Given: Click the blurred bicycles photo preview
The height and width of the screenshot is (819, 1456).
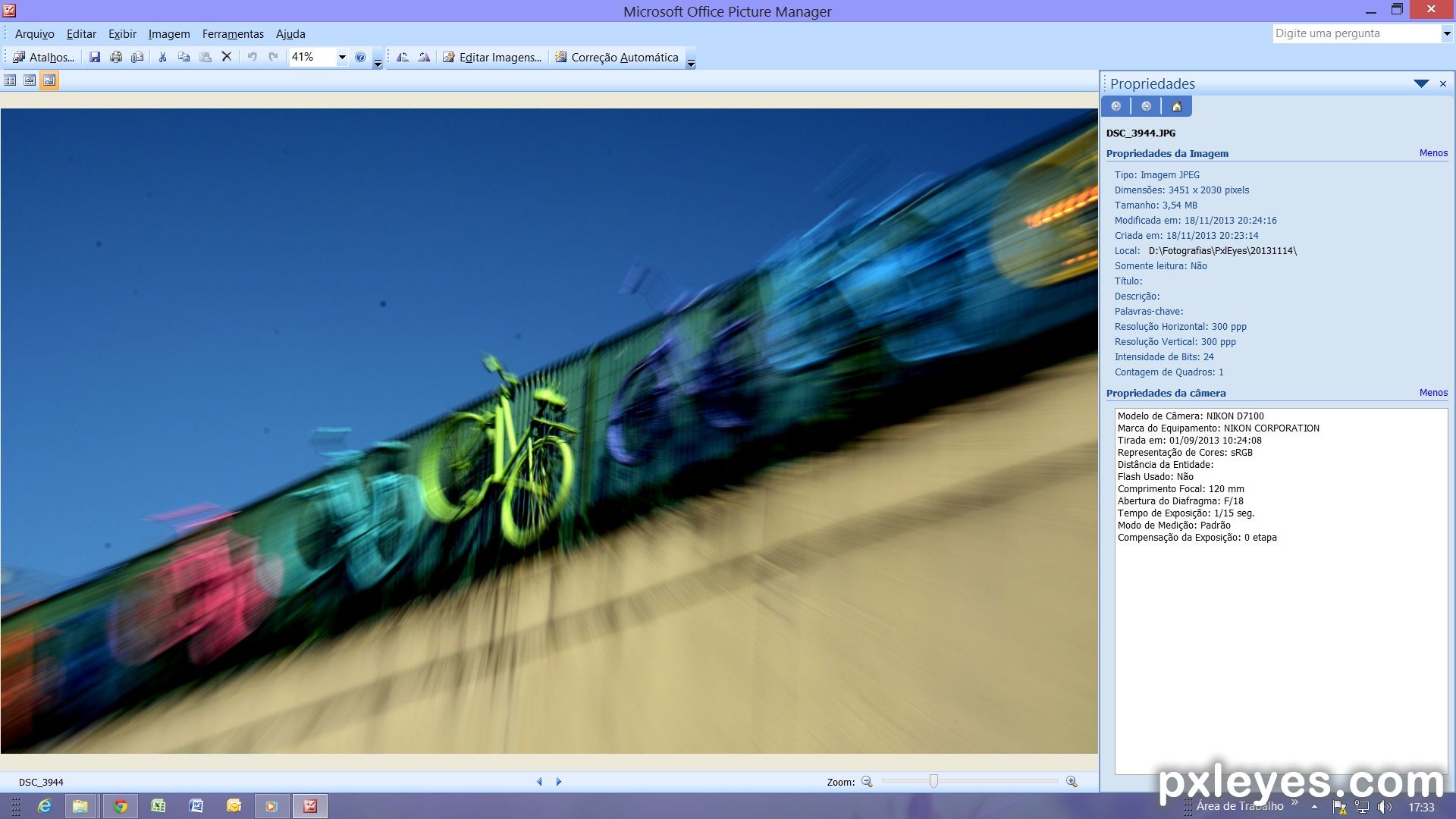Looking at the screenshot, I should coord(549,431).
